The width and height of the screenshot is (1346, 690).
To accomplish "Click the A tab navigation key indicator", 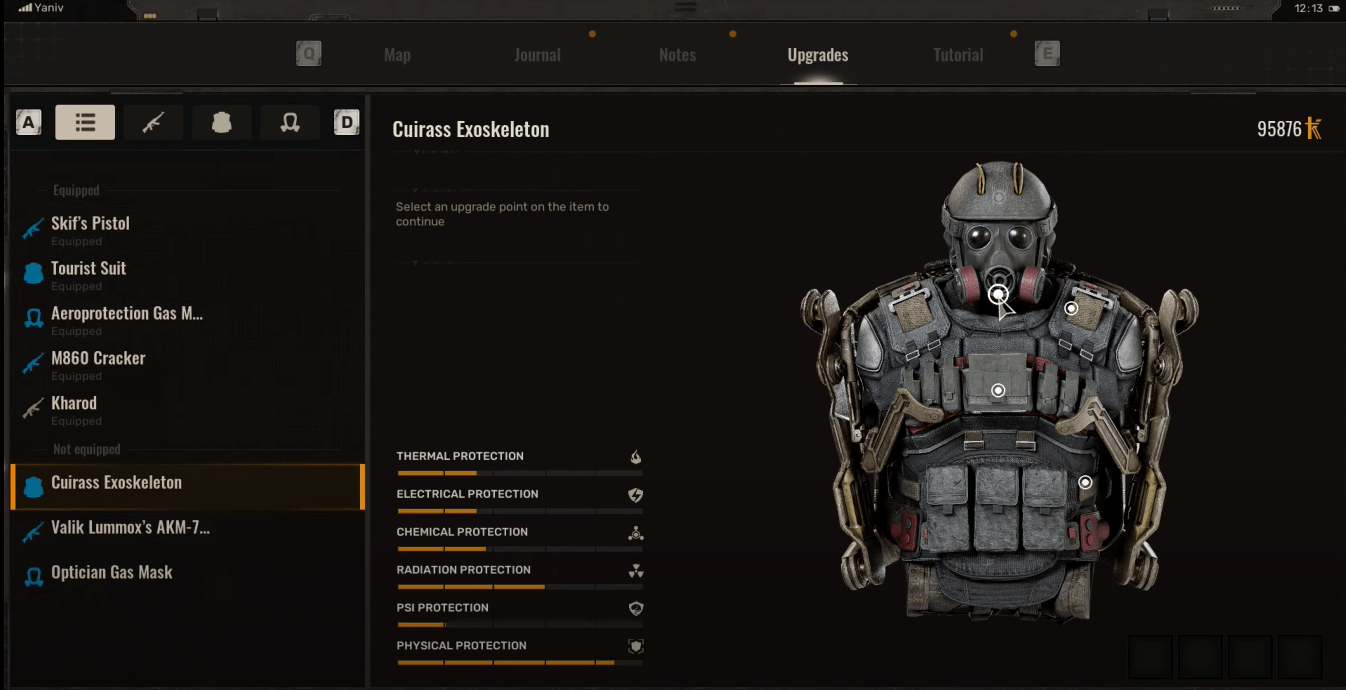I will (28, 122).
